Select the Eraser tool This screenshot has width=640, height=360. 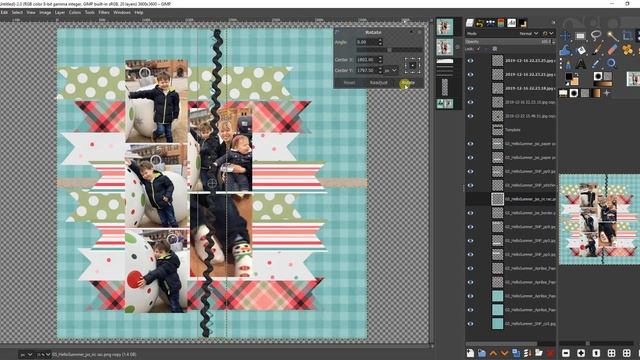click(612, 50)
